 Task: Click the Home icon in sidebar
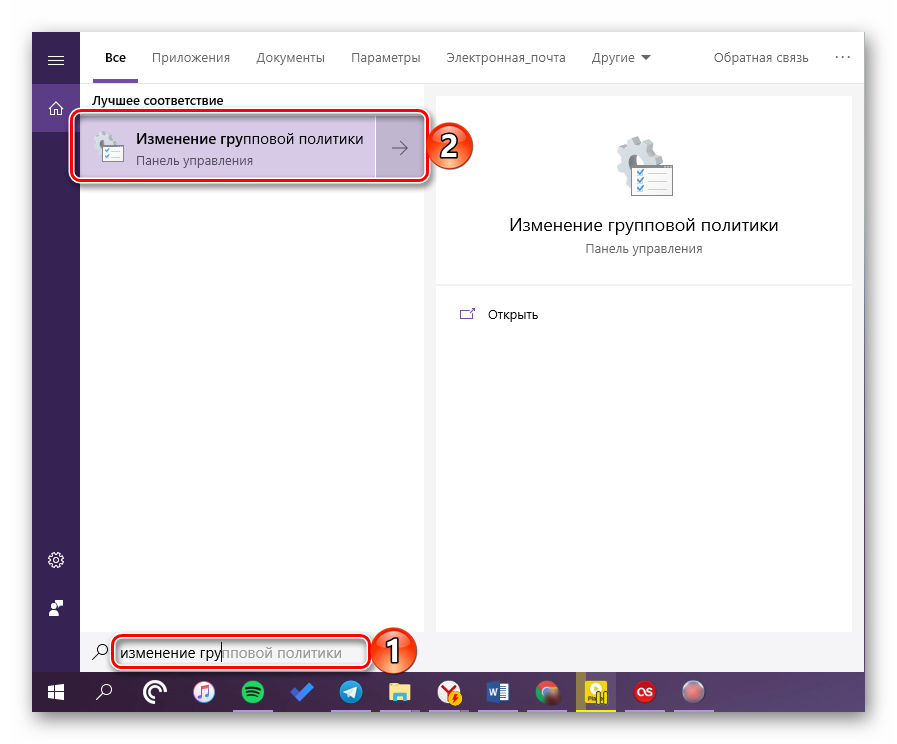[x=56, y=108]
